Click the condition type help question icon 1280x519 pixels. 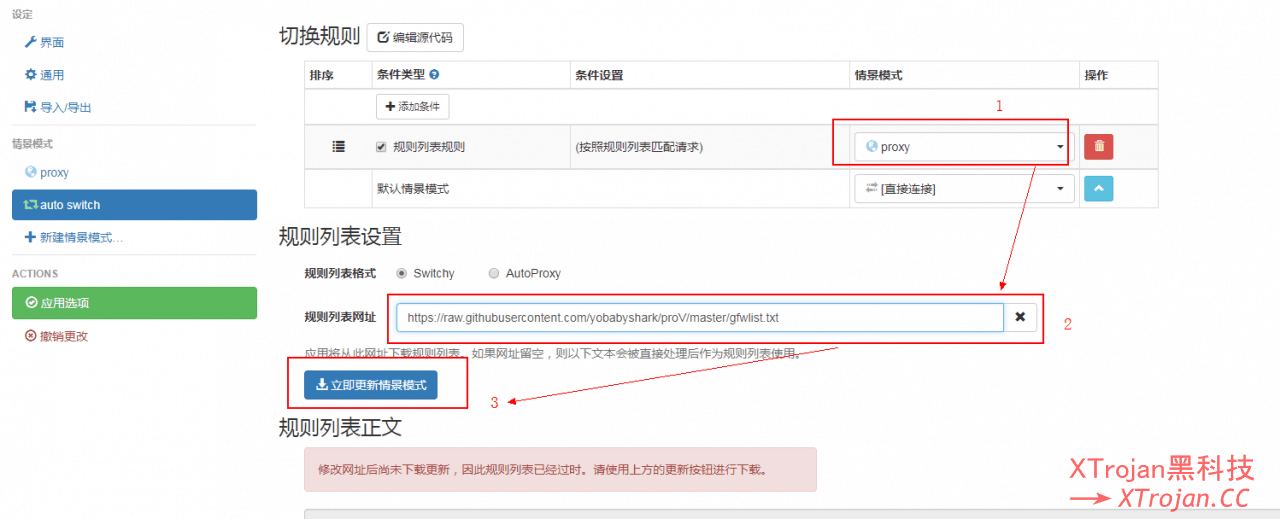434,75
